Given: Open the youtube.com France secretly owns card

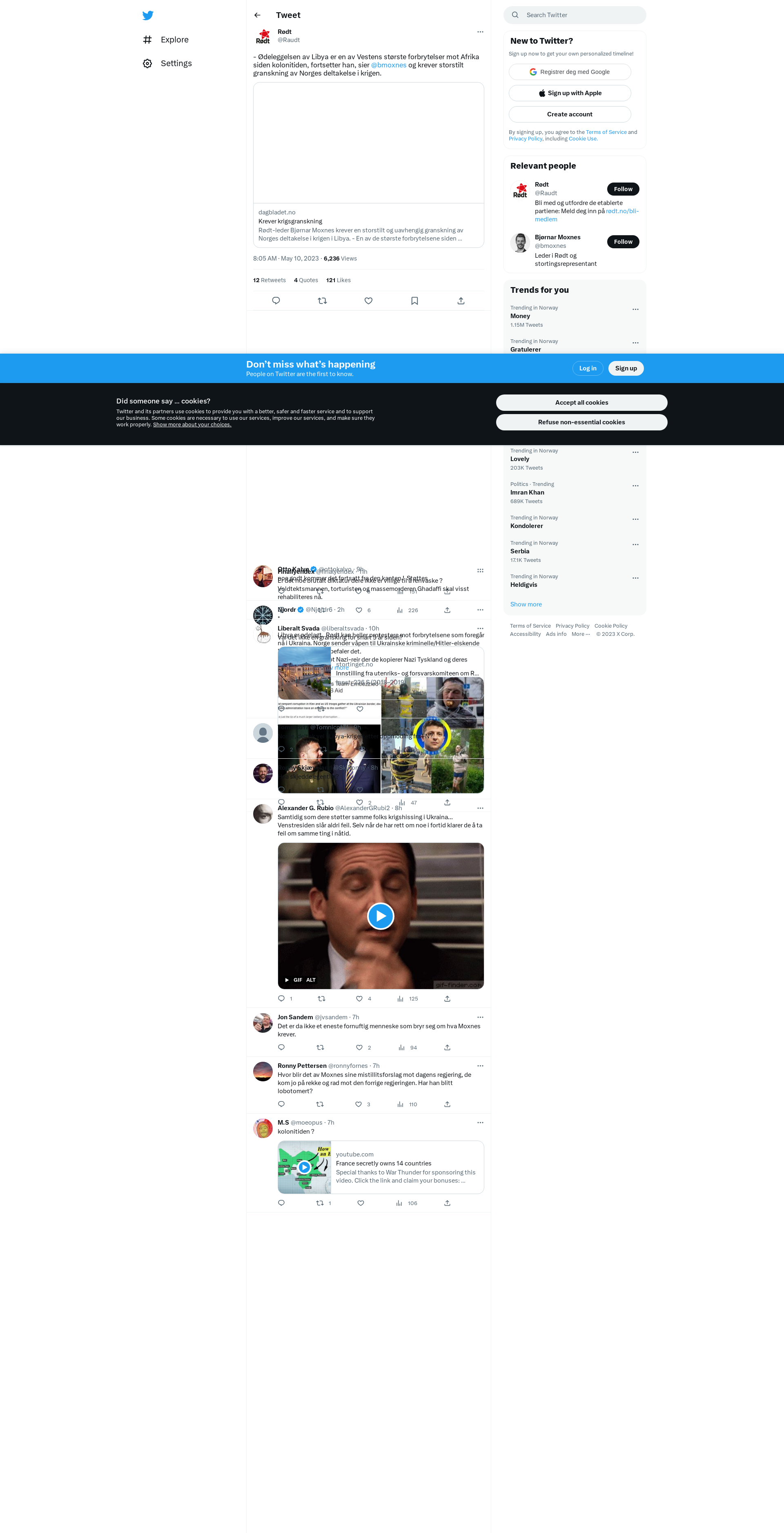Looking at the screenshot, I should click(381, 1168).
